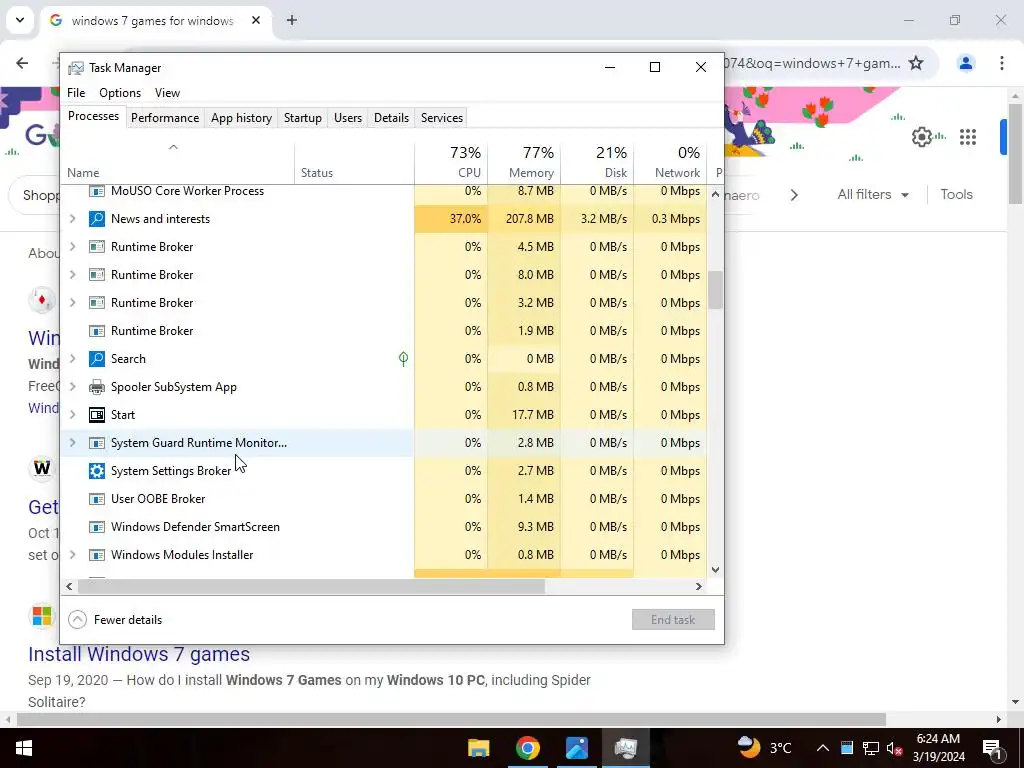Go back in Chrome

click(22, 63)
